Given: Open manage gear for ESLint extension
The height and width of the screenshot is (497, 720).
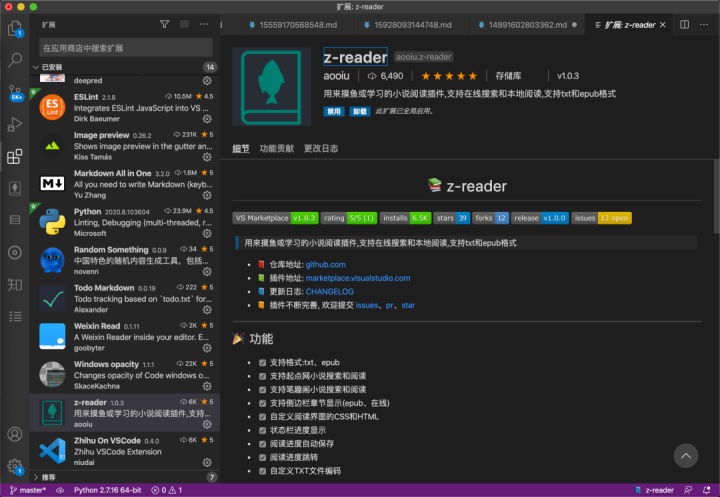Looking at the screenshot, I should click(x=207, y=119).
